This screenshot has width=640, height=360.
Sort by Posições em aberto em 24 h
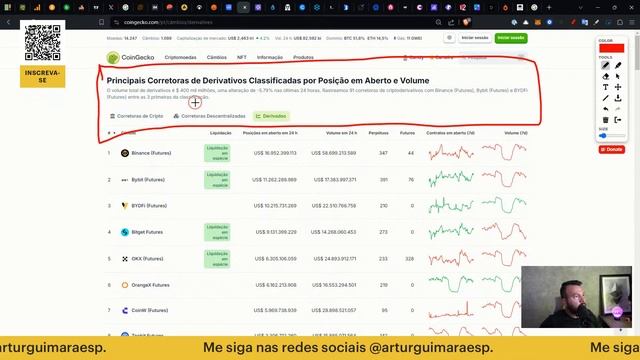[x=270, y=133]
